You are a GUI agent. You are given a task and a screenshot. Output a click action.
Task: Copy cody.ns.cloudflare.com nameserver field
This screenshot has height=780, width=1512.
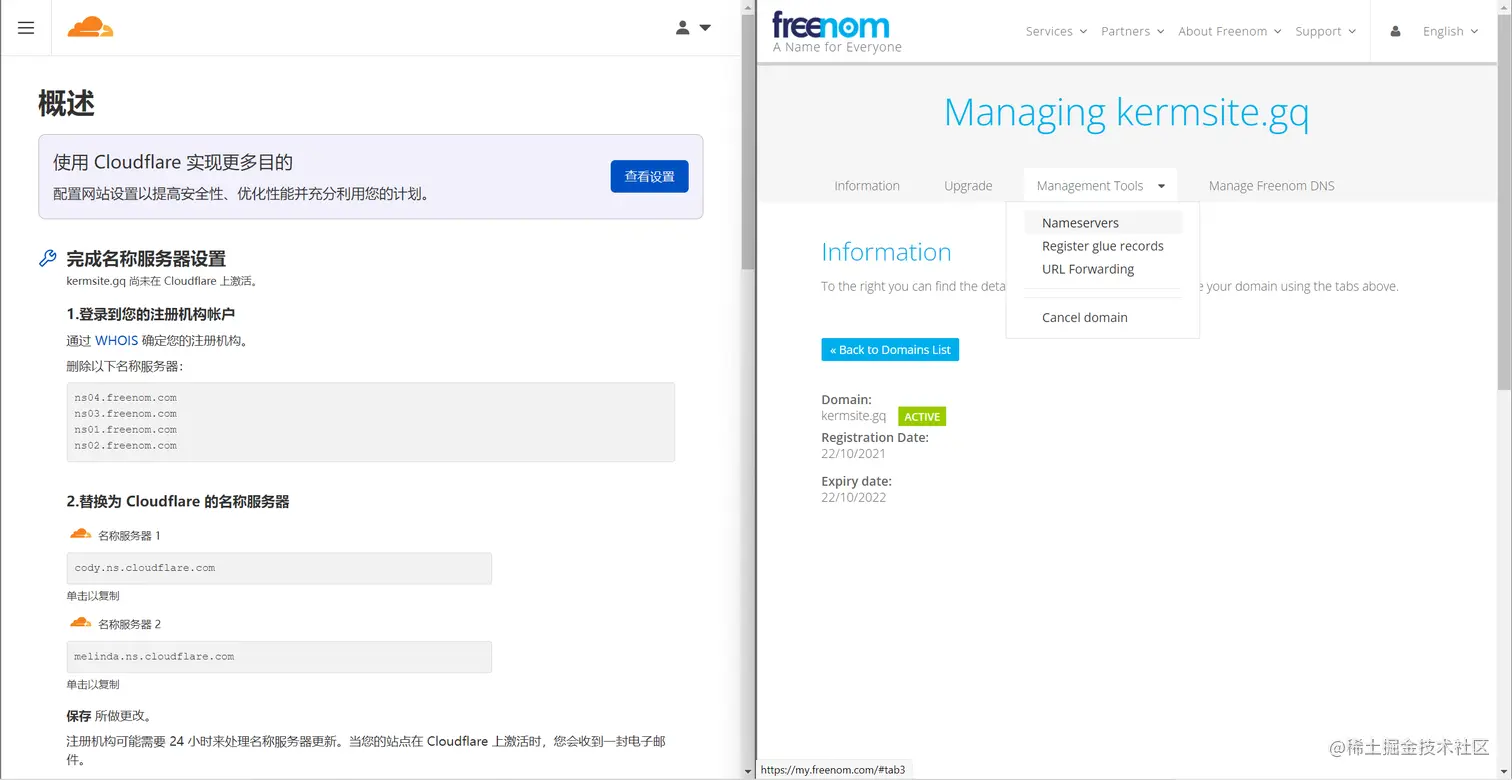coord(279,568)
